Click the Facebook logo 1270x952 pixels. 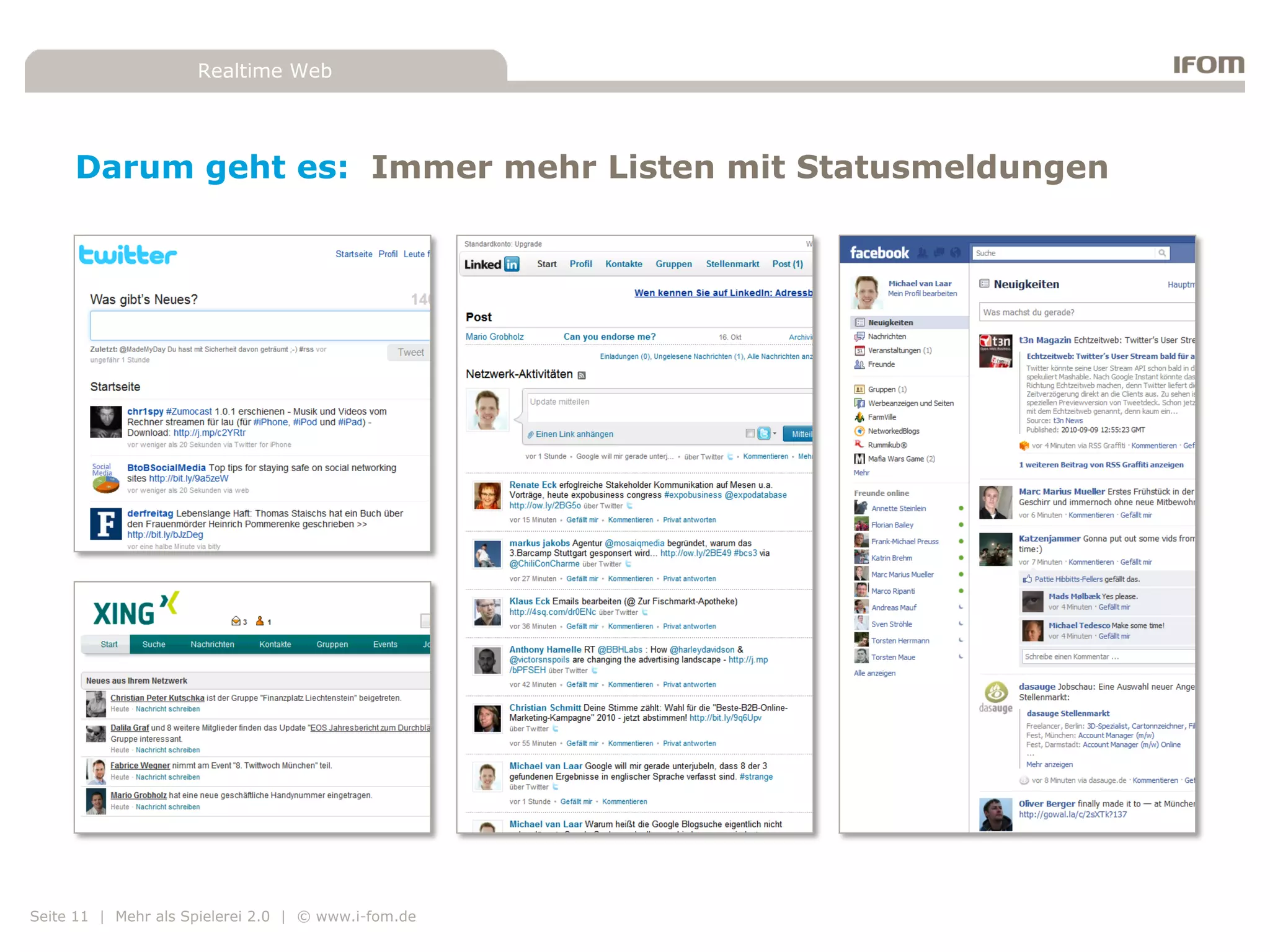click(879, 253)
